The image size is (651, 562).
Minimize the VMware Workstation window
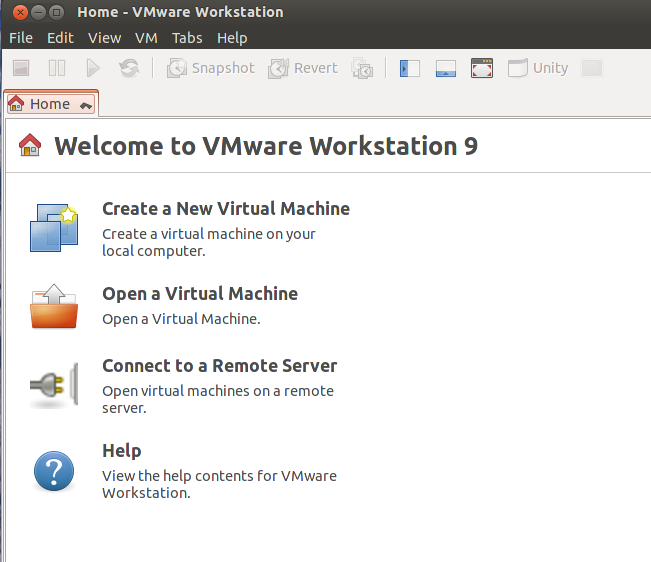tap(39, 12)
